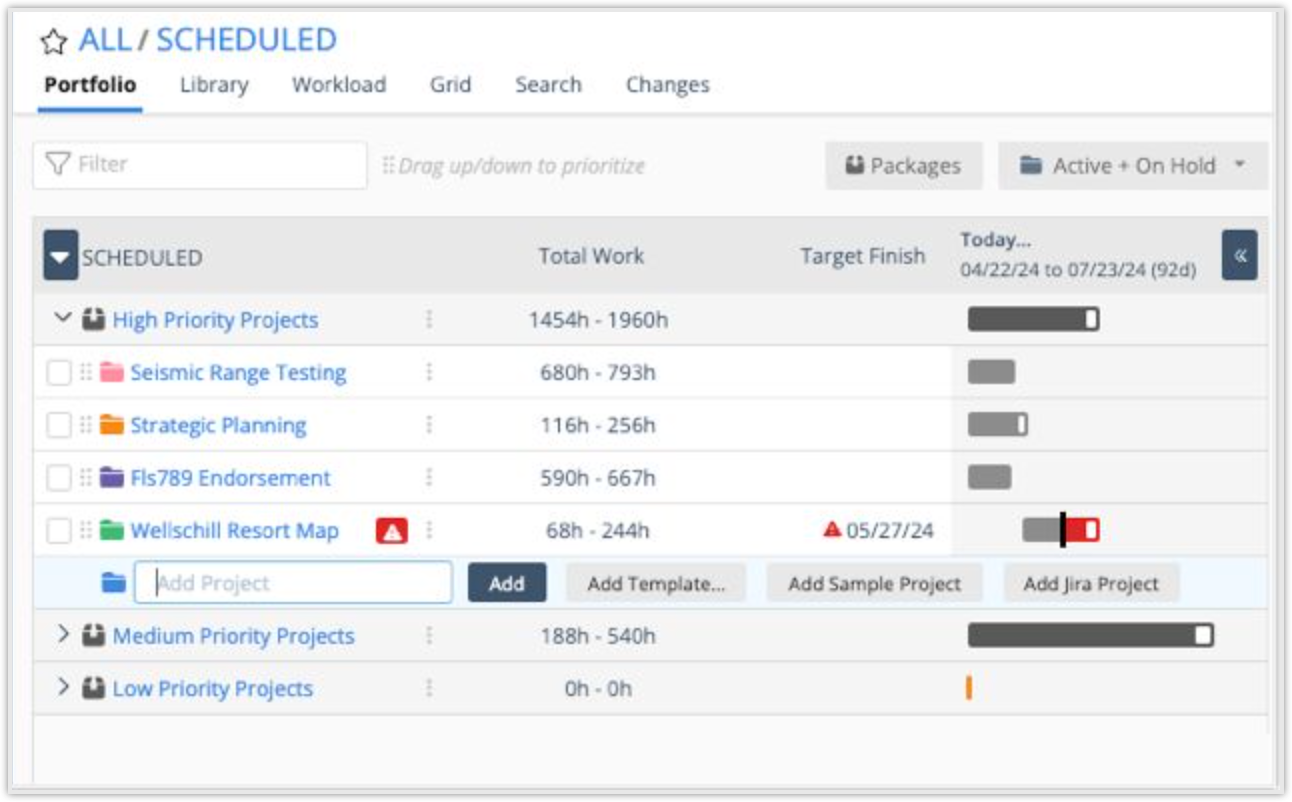The width and height of the screenshot is (1292, 802).
Task: Click the red schedule bar for Wellschill Resort Map
Action: click(x=1081, y=530)
